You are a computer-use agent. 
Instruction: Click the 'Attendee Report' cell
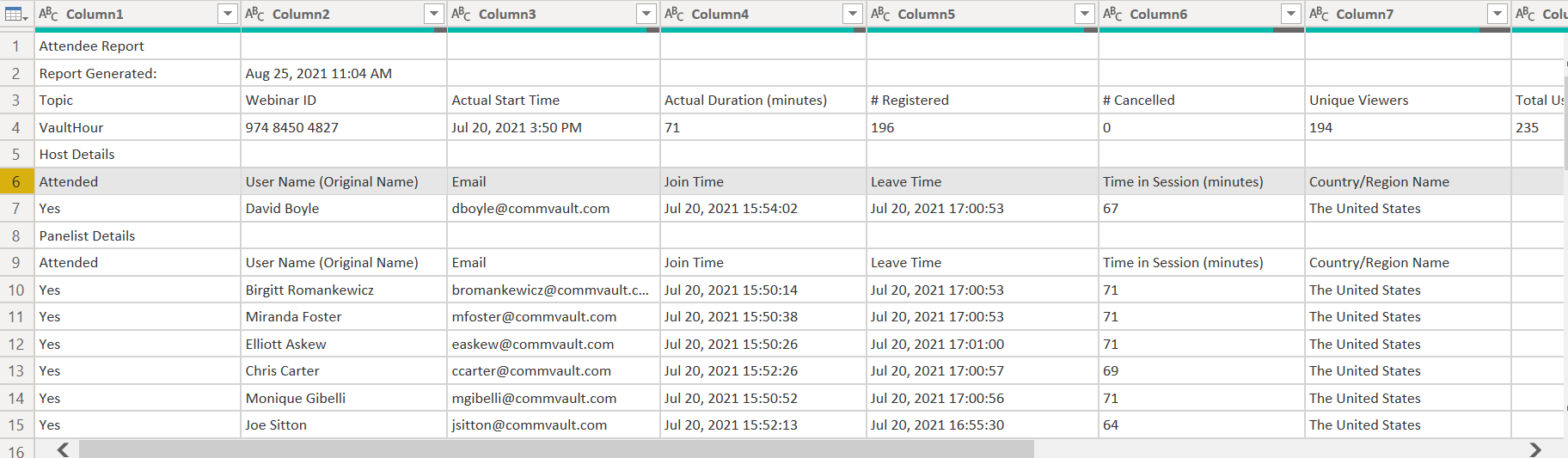coord(138,46)
